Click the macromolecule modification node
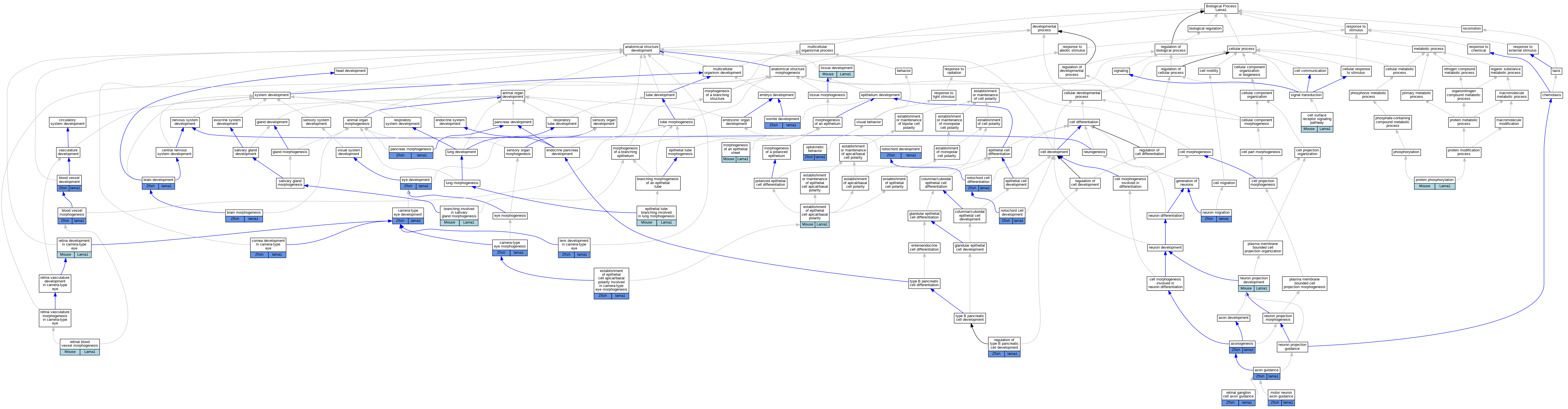 (x=1509, y=122)
